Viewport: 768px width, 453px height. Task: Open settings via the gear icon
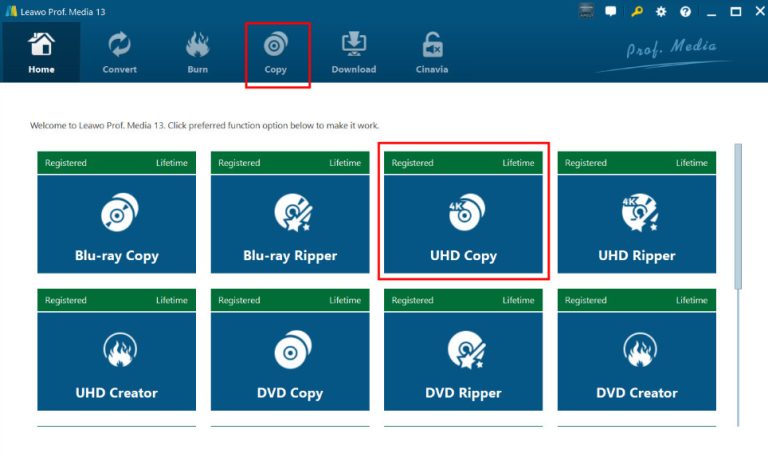pyautogui.click(x=661, y=12)
